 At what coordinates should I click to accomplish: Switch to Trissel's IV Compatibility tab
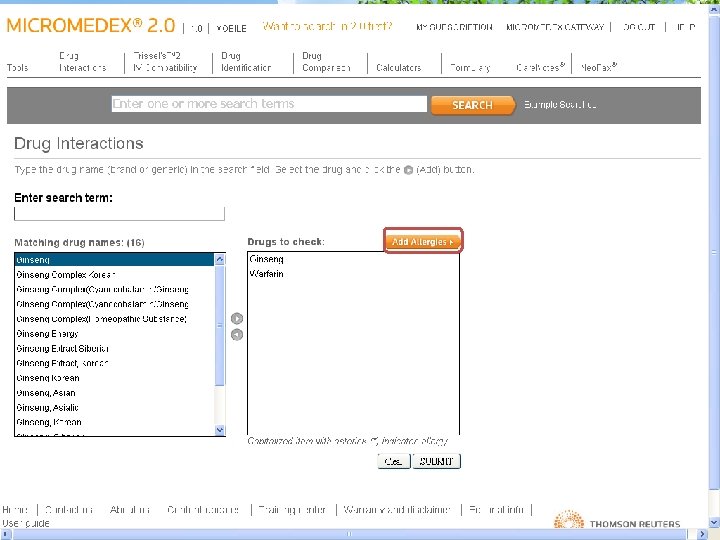pyautogui.click(x=165, y=62)
